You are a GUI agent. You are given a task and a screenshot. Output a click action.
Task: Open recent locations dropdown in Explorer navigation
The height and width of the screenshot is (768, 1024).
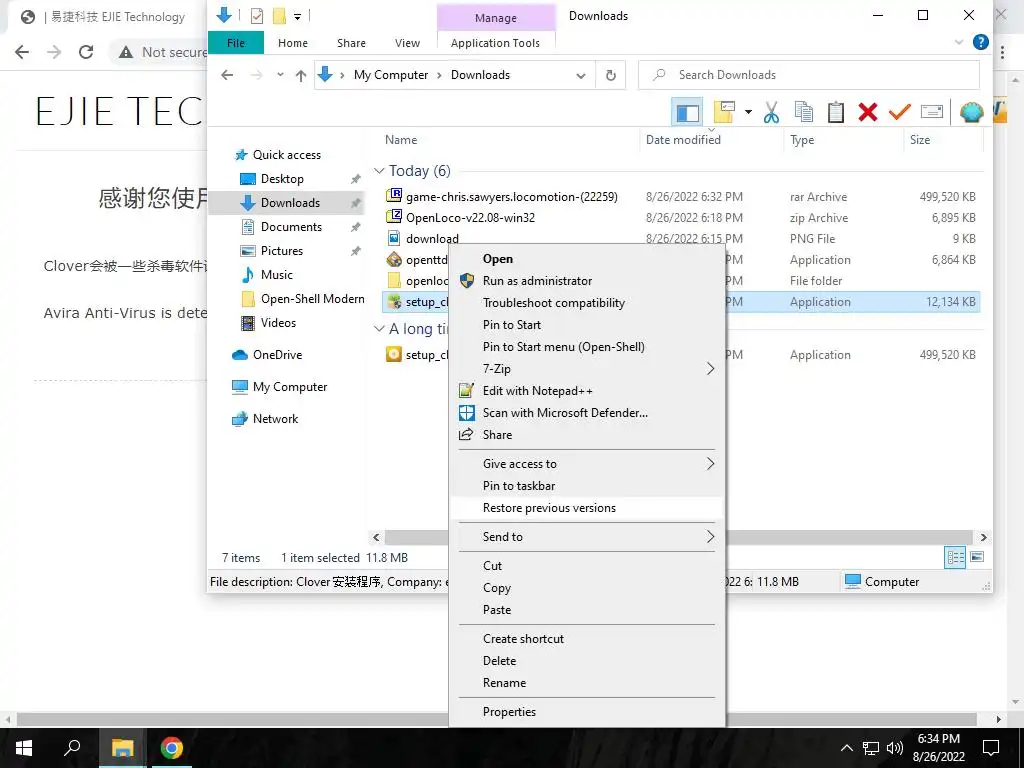(280, 75)
